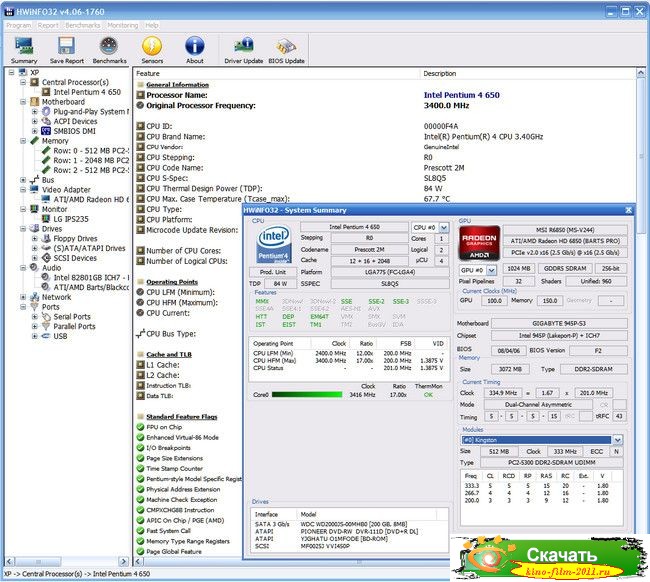Click the CPU Bus Type row
Image resolution: width=650 pixels, height=582 pixels.
tap(171, 334)
